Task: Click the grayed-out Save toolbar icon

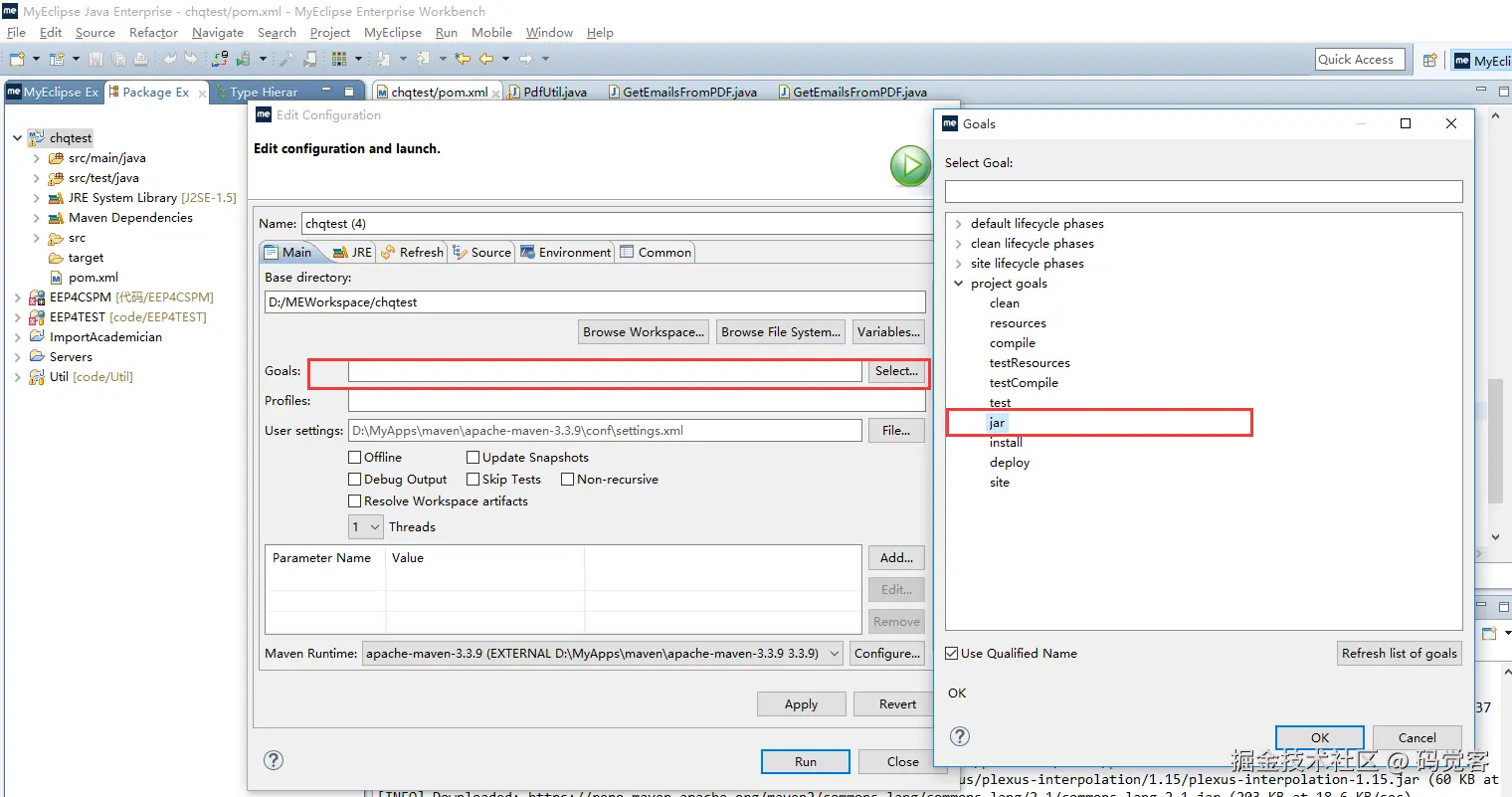Action: coord(95,59)
